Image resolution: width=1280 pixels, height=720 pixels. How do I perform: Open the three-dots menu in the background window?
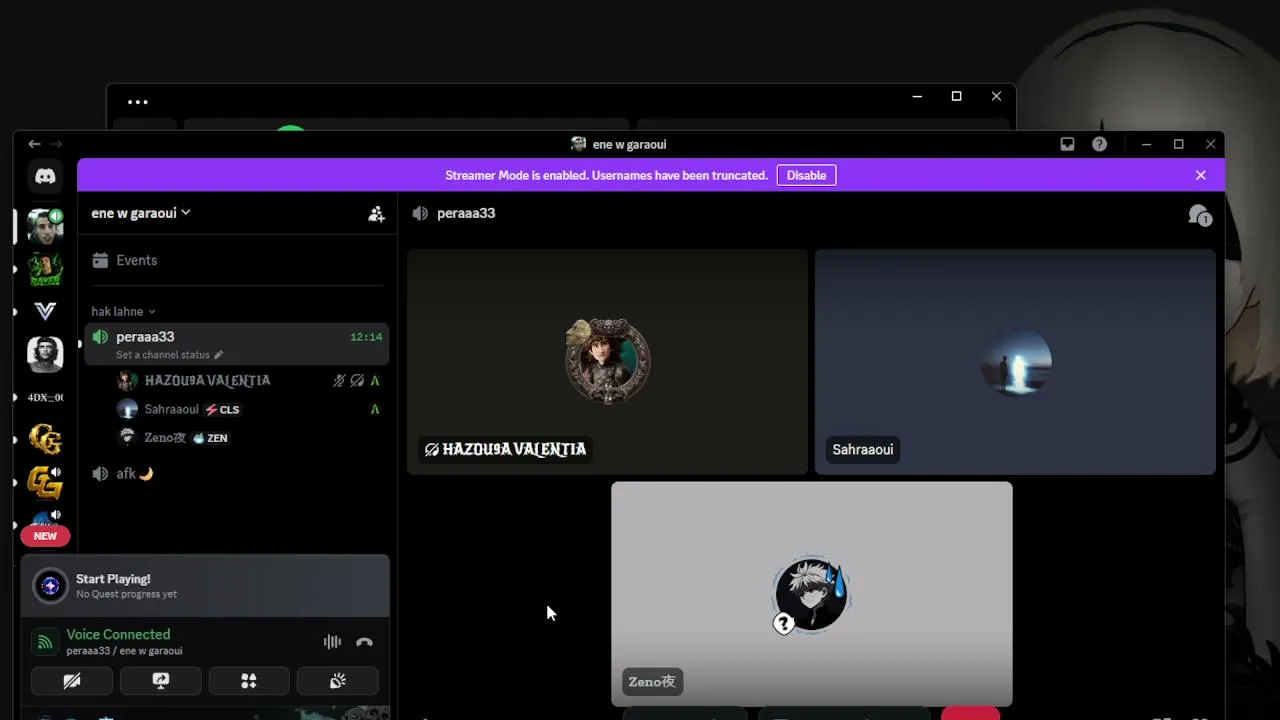point(138,102)
